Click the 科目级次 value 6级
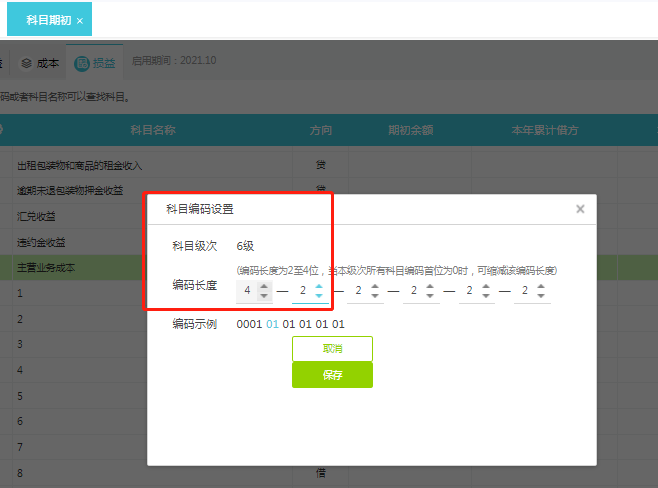 point(245,246)
